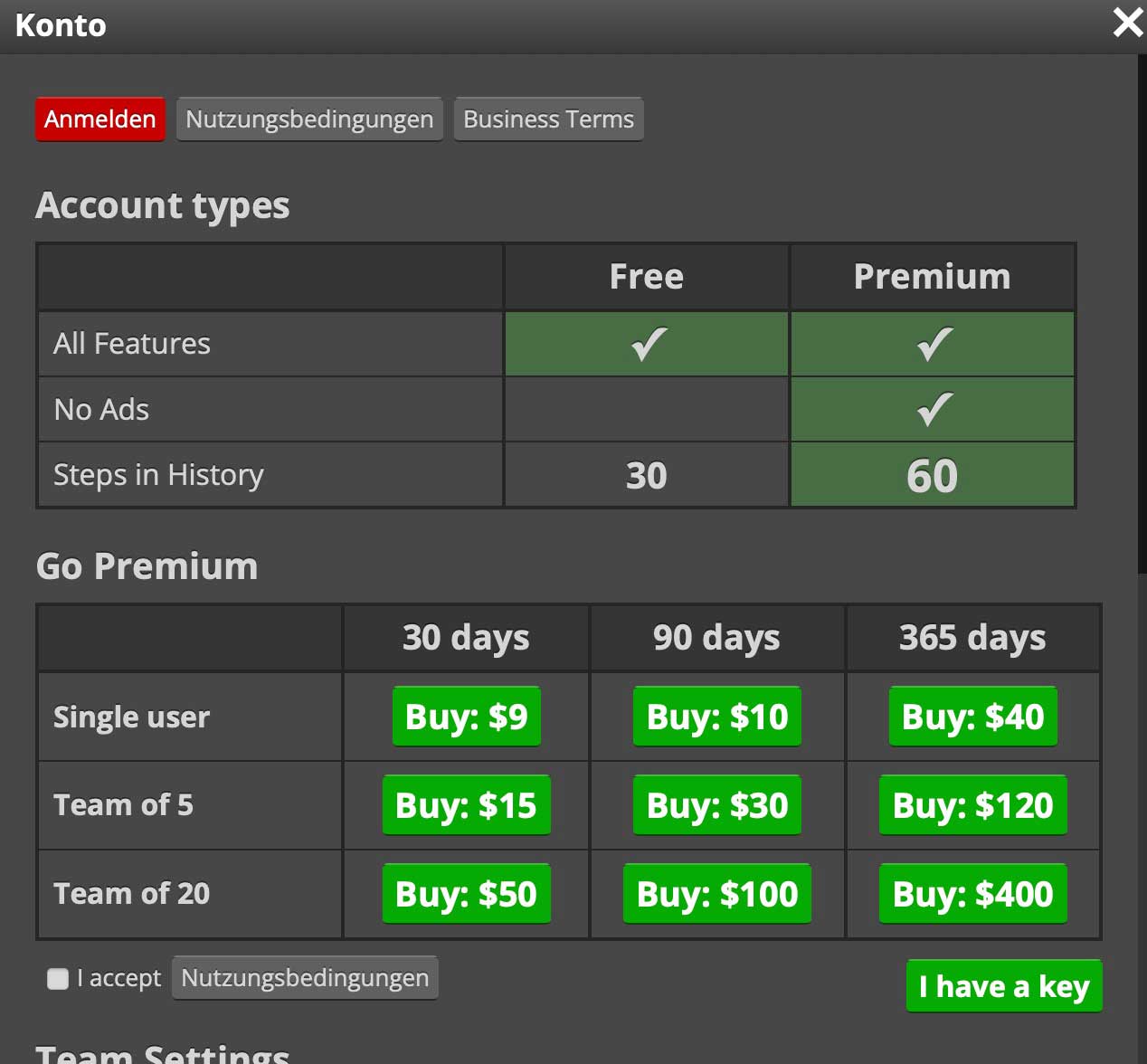Open the Business Terms page
Screen dimensions: 1147x1064
click(x=548, y=119)
